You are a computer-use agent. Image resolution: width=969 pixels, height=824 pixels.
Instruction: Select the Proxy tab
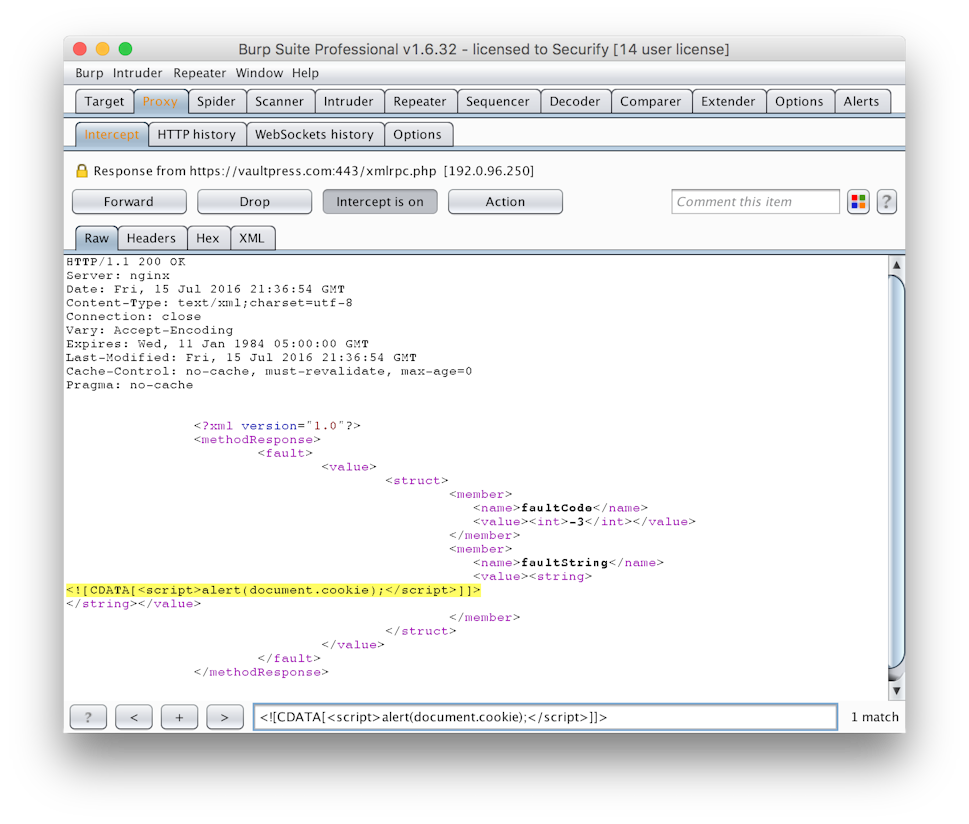click(160, 101)
